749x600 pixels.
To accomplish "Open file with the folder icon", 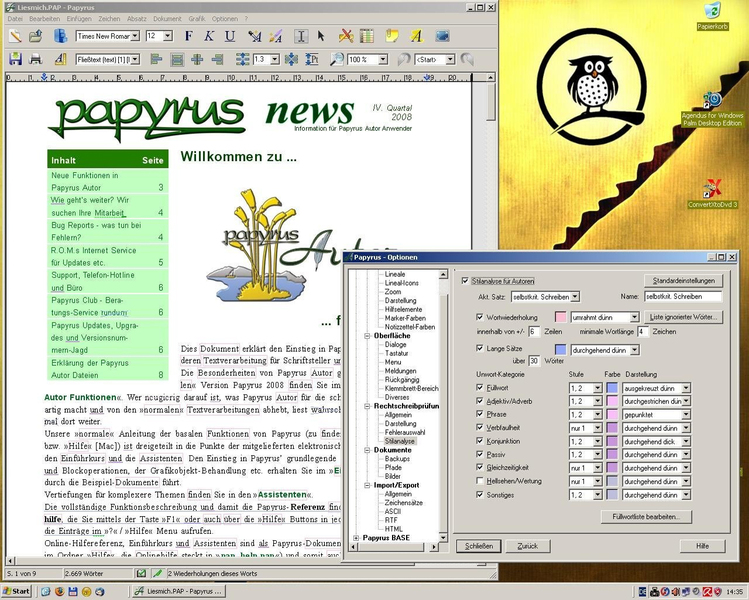I will [36, 36].
